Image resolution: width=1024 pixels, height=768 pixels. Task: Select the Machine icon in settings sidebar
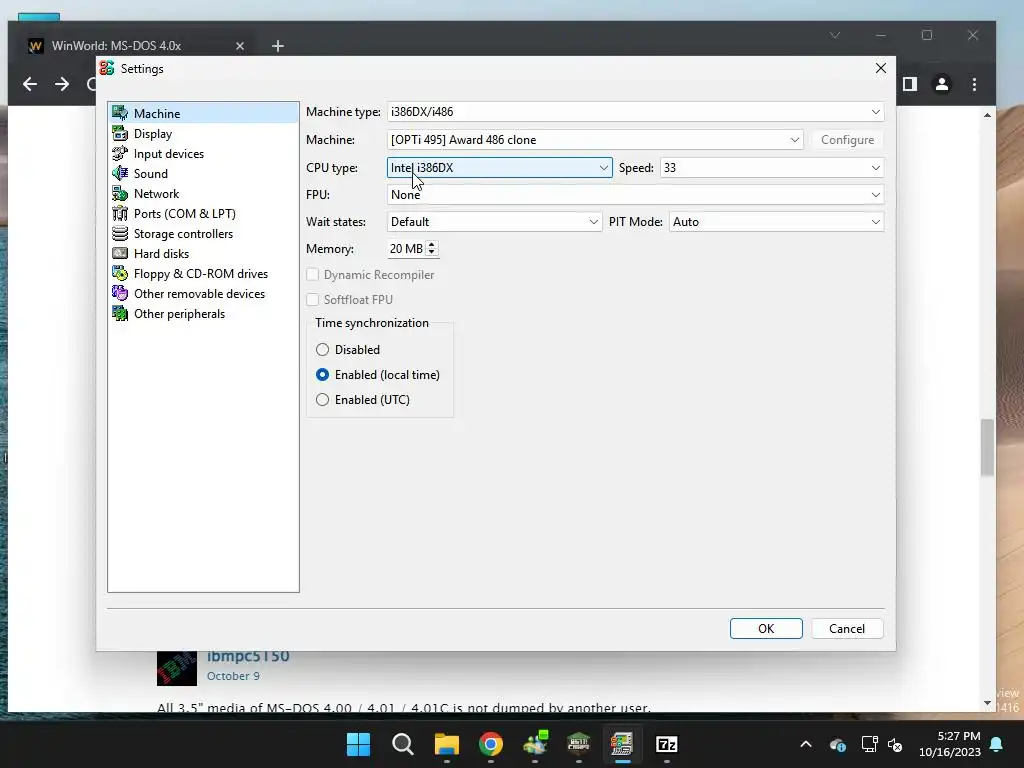[120, 113]
